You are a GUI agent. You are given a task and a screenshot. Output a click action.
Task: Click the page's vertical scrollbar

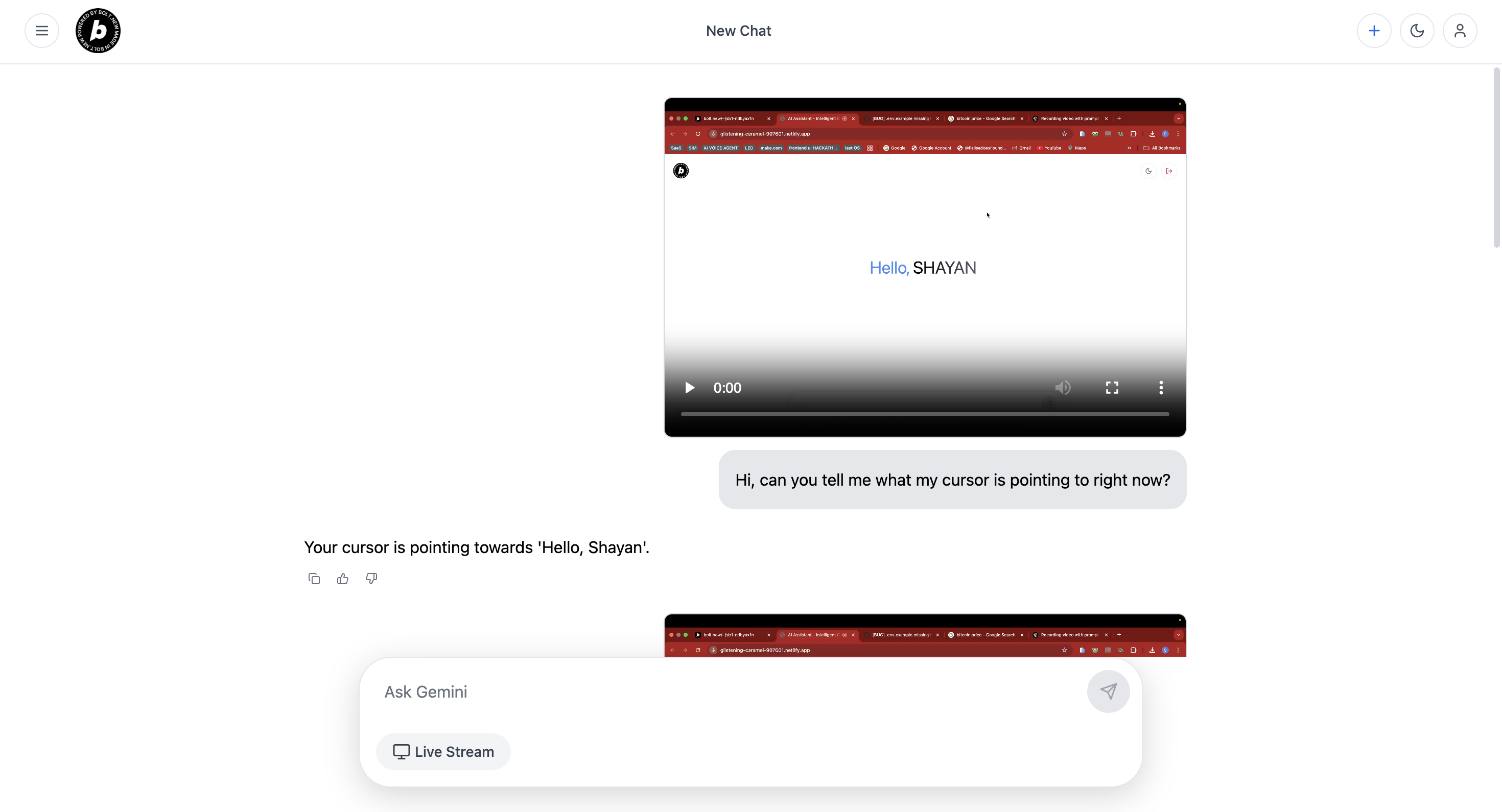tap(1496, 157)
